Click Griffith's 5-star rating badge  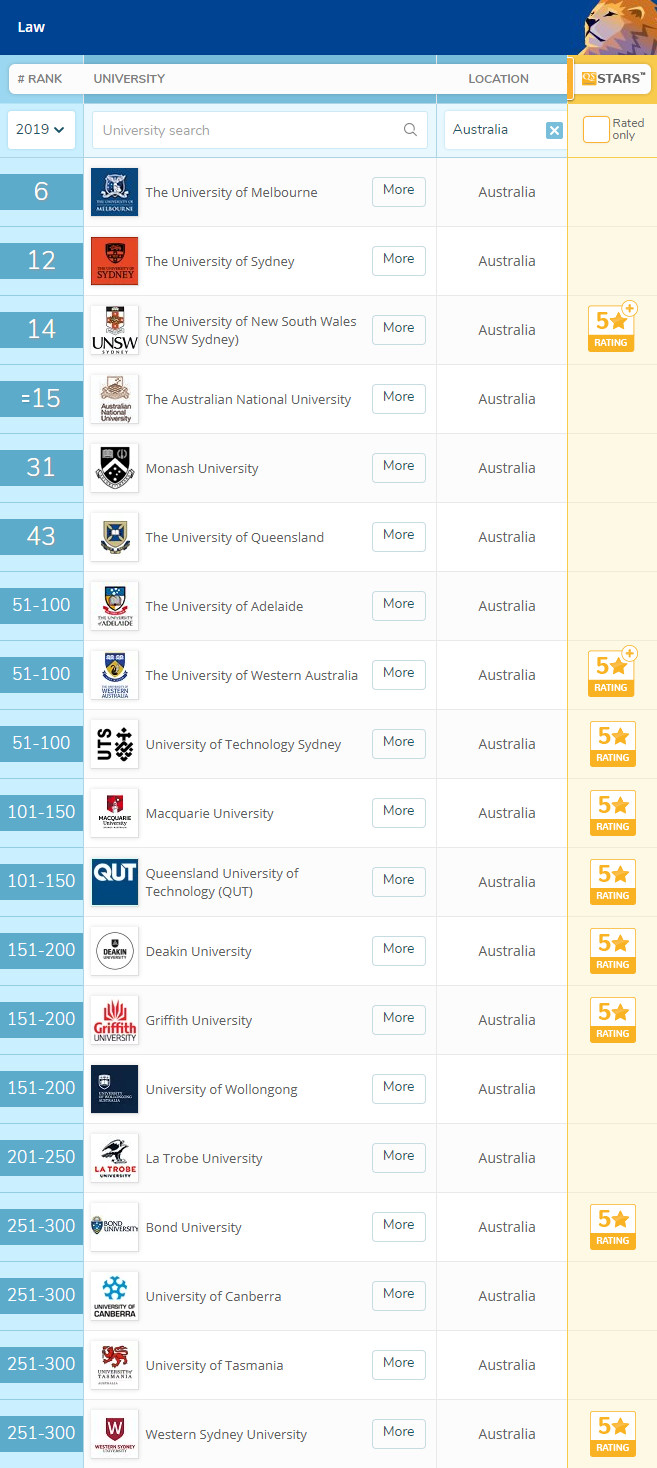click(x=612, y=1020)
